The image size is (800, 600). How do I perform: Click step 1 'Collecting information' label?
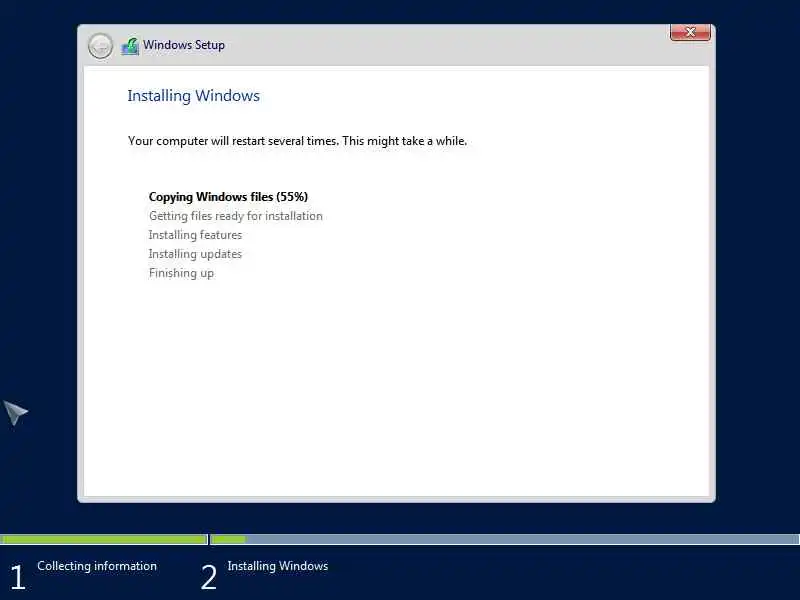click(97, 566)
